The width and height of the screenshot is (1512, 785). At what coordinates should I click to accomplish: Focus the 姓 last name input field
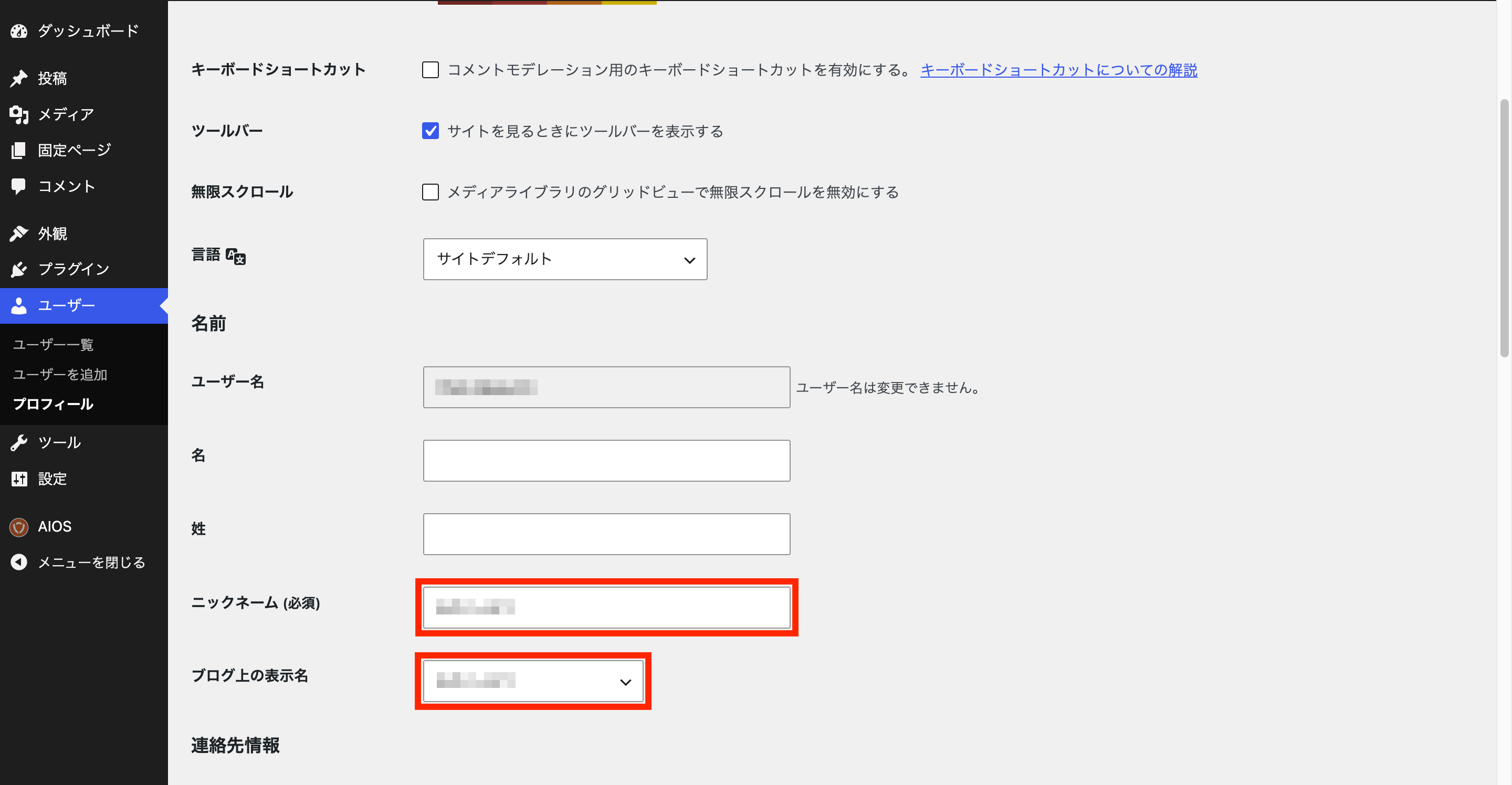tap(606, 534)
